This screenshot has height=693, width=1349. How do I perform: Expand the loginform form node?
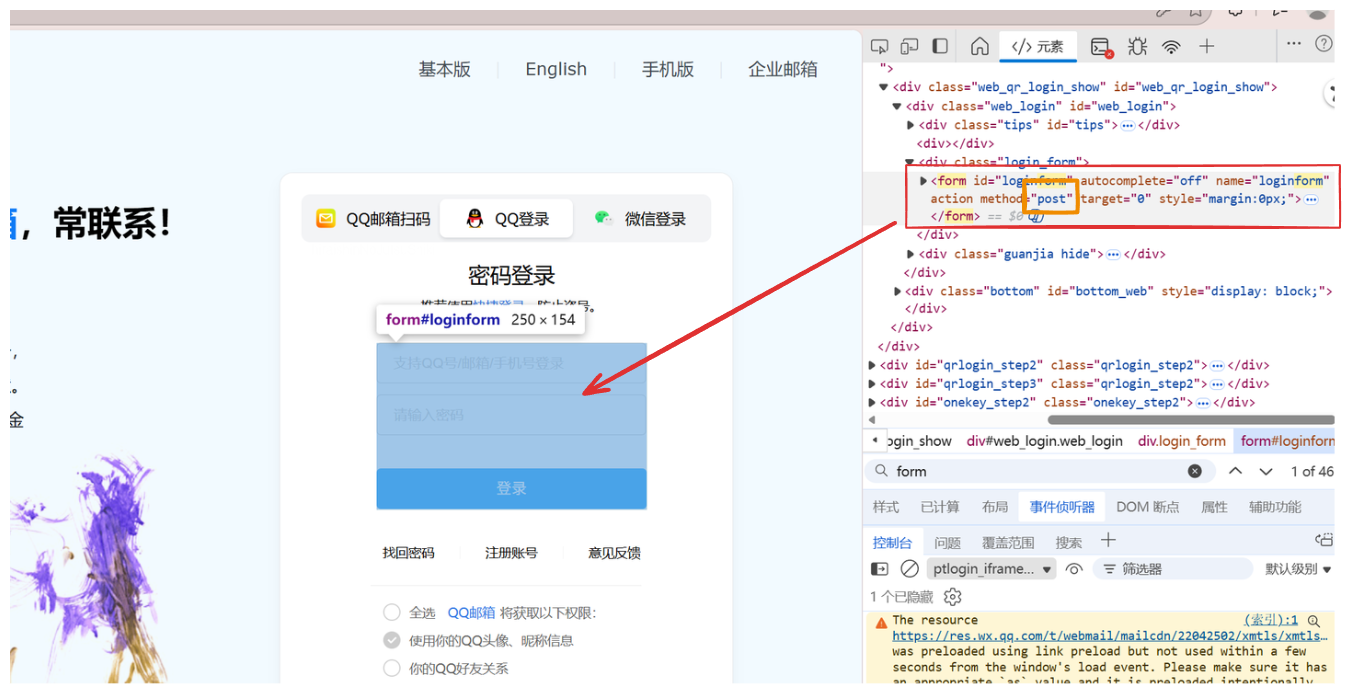pos(923,181)
